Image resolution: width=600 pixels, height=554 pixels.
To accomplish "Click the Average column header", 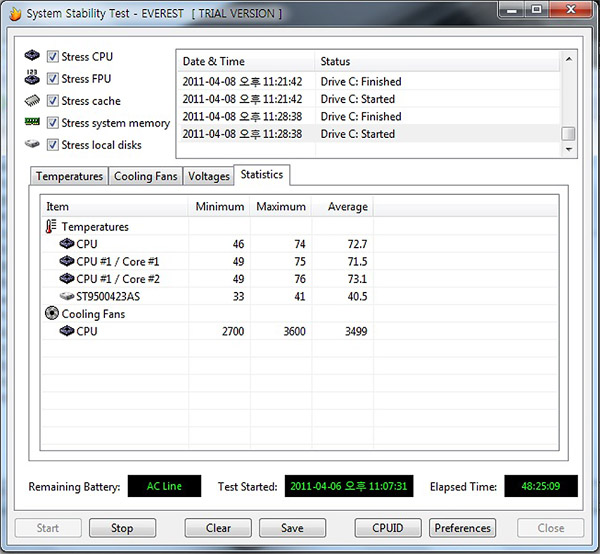I will pos(343,207).
